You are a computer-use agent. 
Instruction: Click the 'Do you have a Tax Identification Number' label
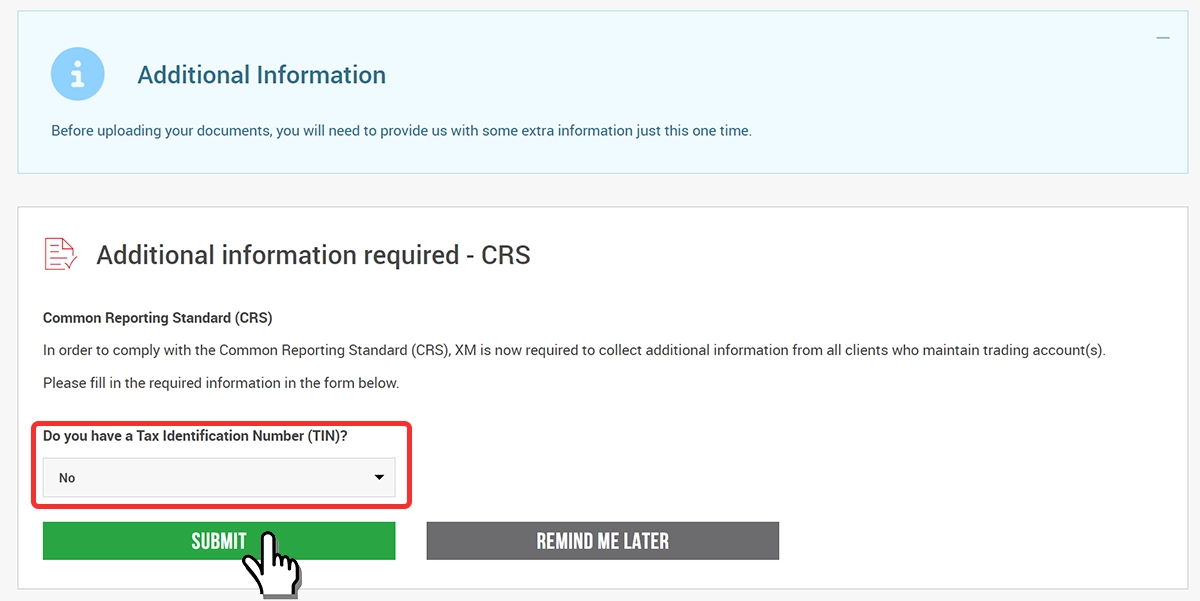pos(195,436)
